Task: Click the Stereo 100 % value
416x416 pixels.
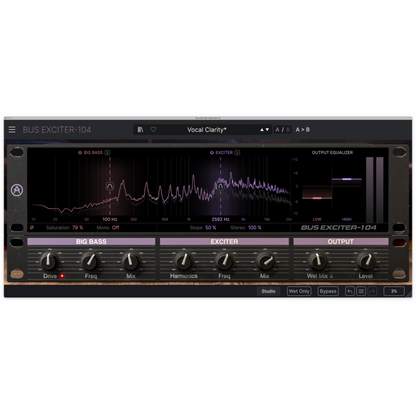Action: coord(255,228)
